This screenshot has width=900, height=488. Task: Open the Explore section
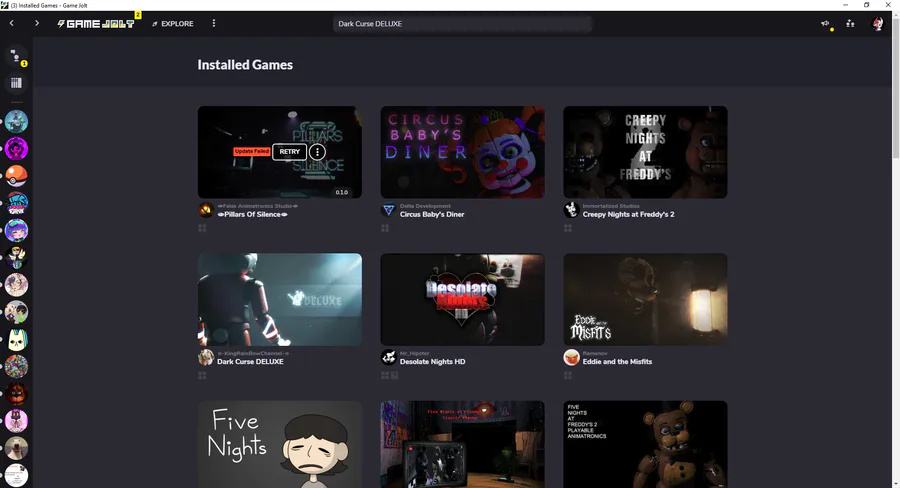(x=173, y=24)
